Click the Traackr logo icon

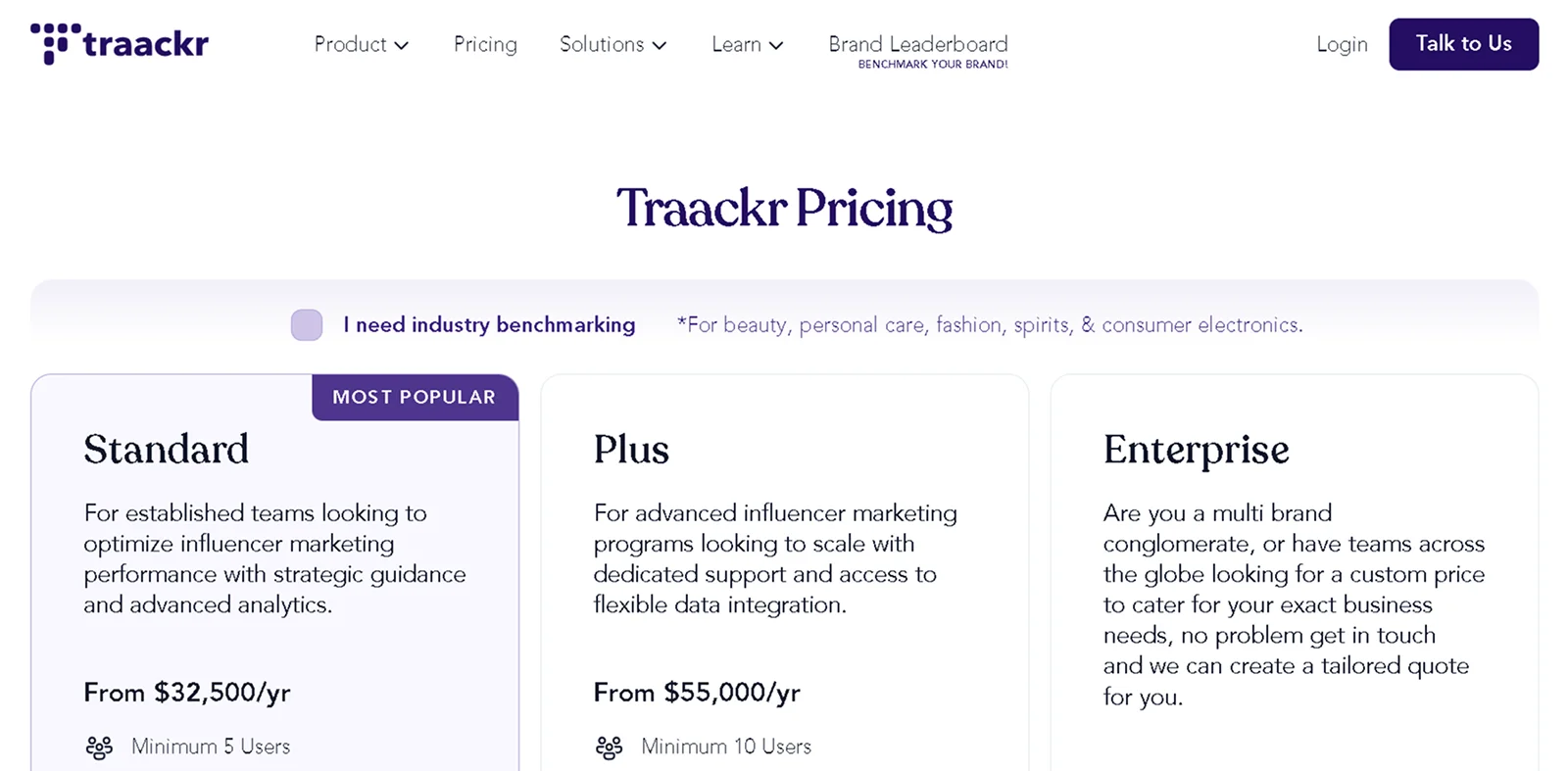(56, 42)
